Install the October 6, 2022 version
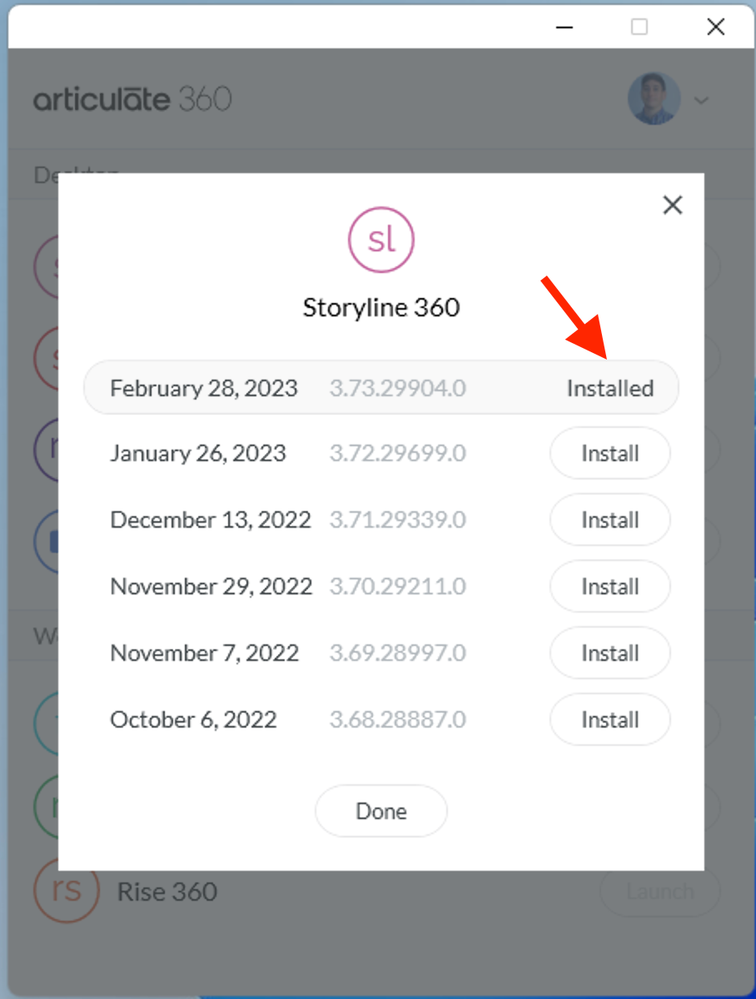This screenshot has width=756, height=999. [610, 720]
